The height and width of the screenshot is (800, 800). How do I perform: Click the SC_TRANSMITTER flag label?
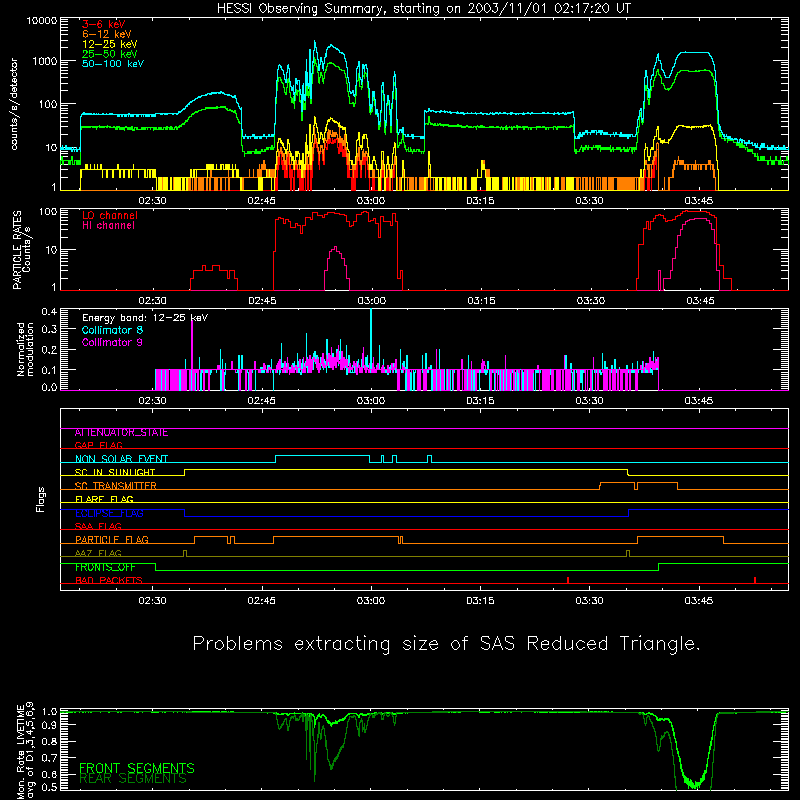click(x=116, y=486)
